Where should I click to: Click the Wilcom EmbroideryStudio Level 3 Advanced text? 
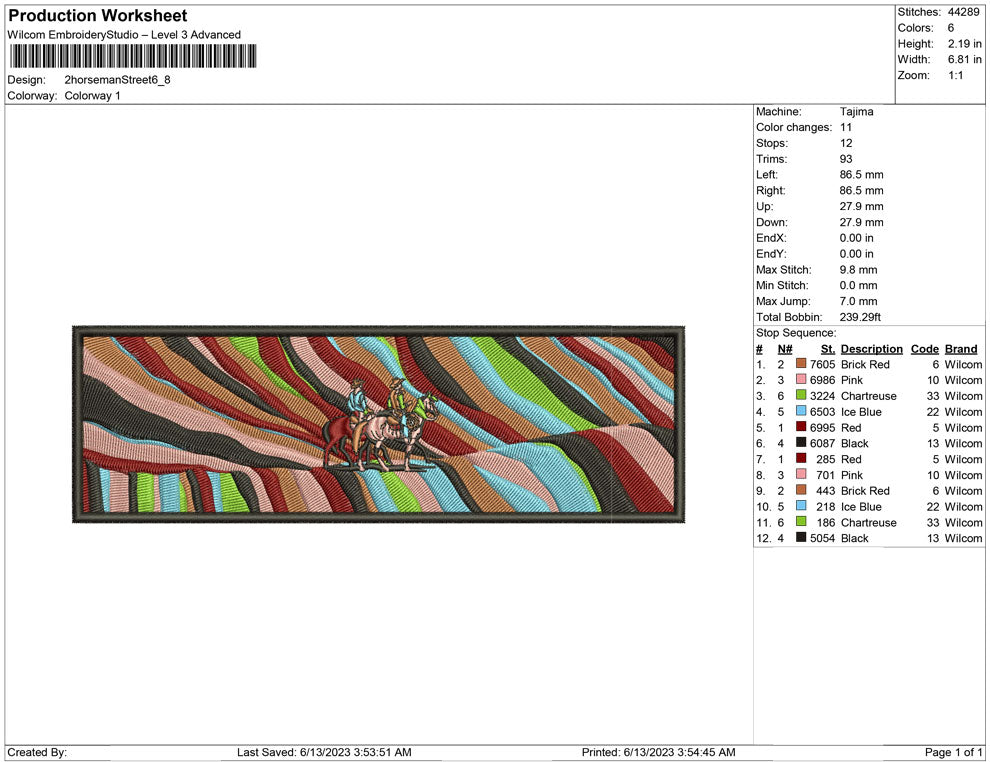click(x=124, y=35)
